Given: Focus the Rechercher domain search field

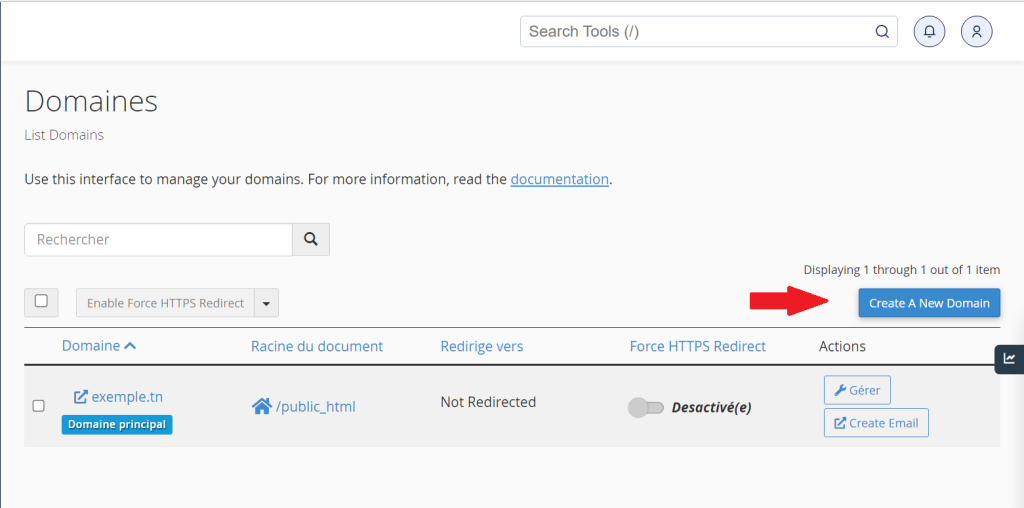Looking at the screenshot, I should (158, 240).
